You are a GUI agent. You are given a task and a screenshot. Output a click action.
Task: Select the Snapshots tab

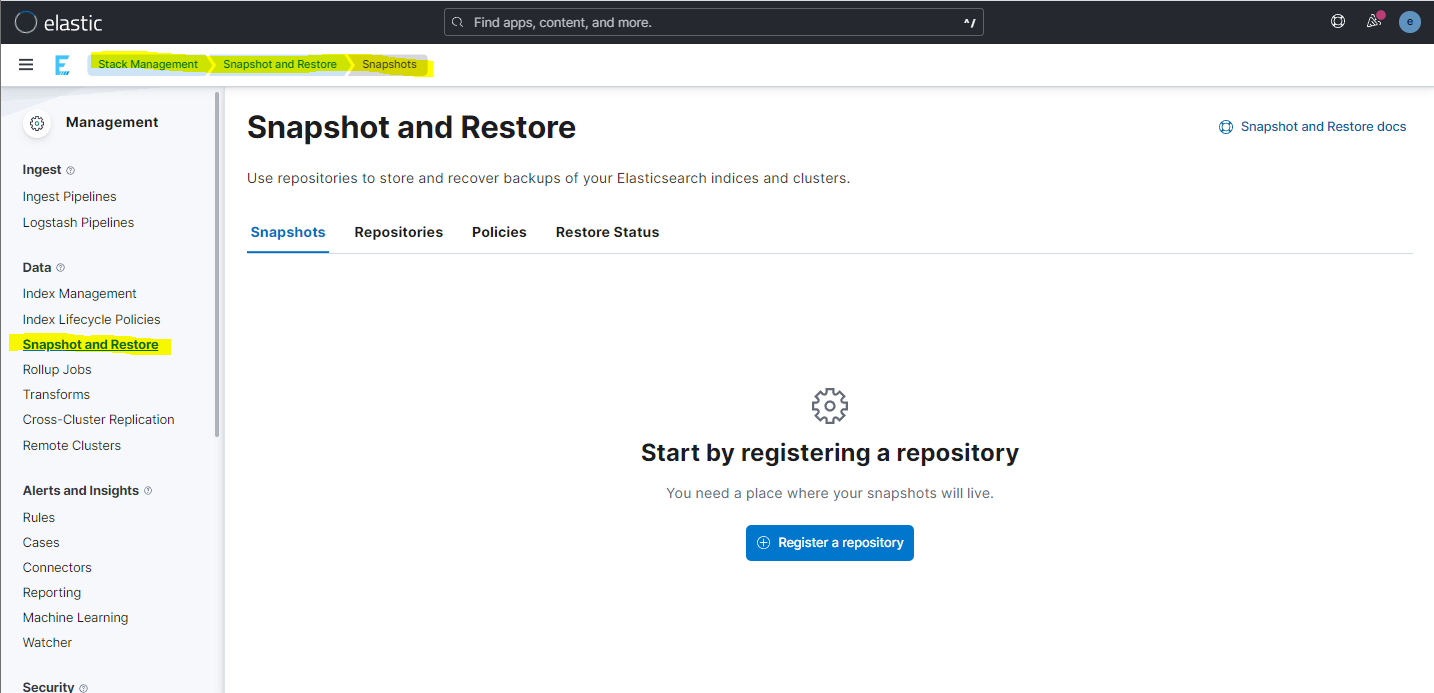288,232
